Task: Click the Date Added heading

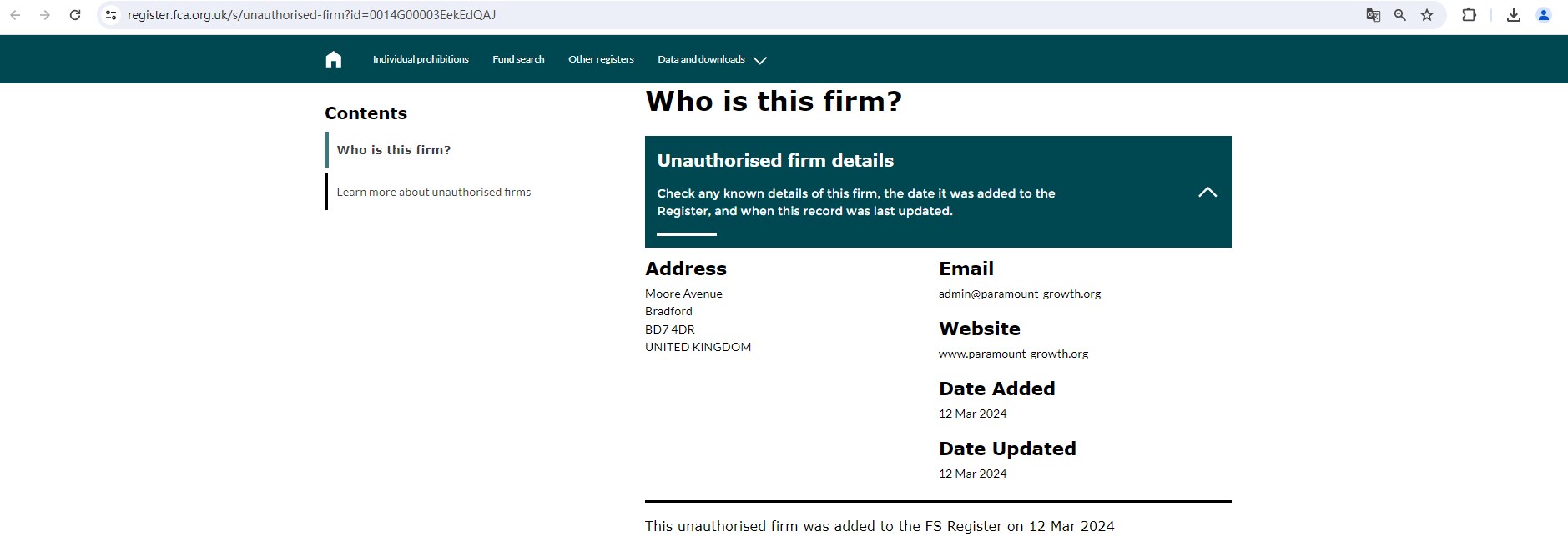Action: pos(996,389)
